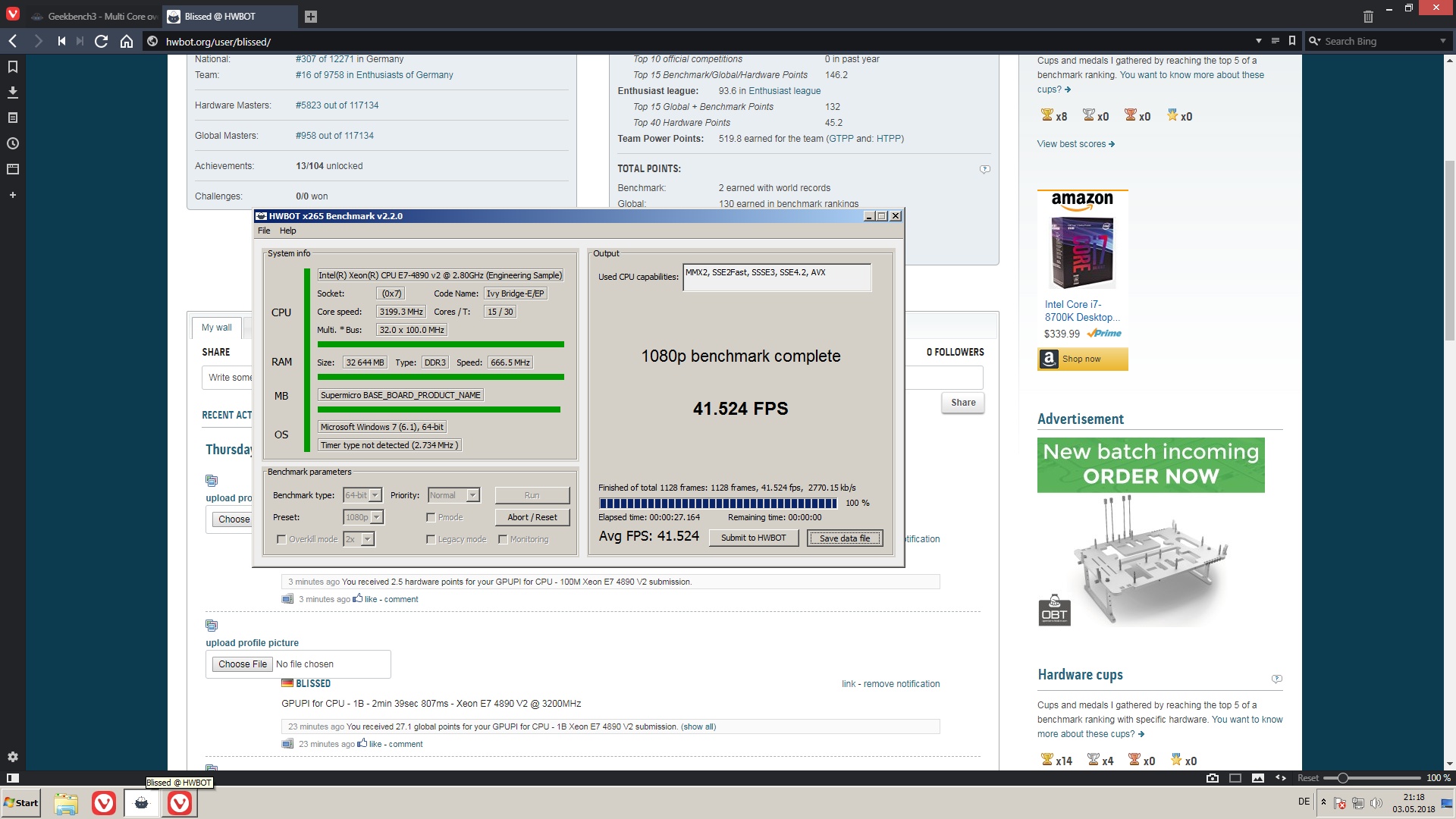Click Submit to HWBOT button
The height and width of the screenshot is (819, 1456).
coord(754,538)
